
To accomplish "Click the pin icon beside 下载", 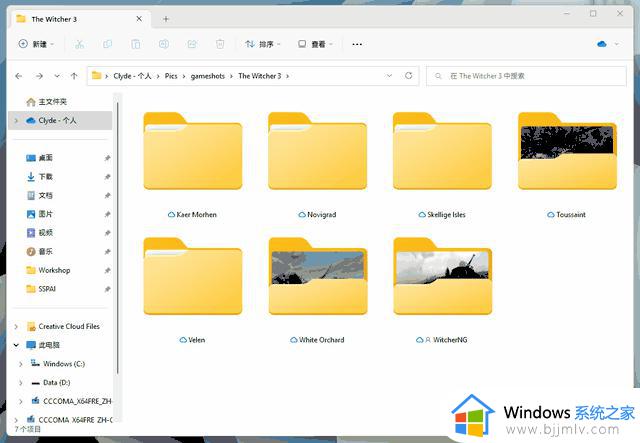I will coord(107,177).
